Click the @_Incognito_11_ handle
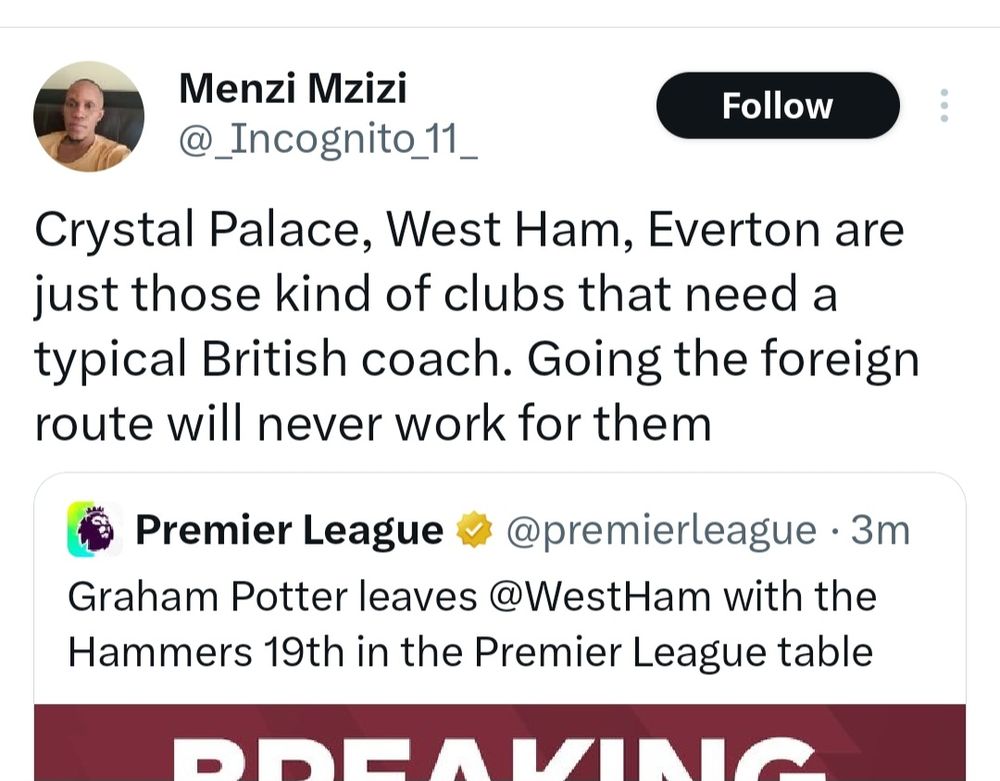The width and height of the screenshot is (1000, 781). click(x=328, y=142)
